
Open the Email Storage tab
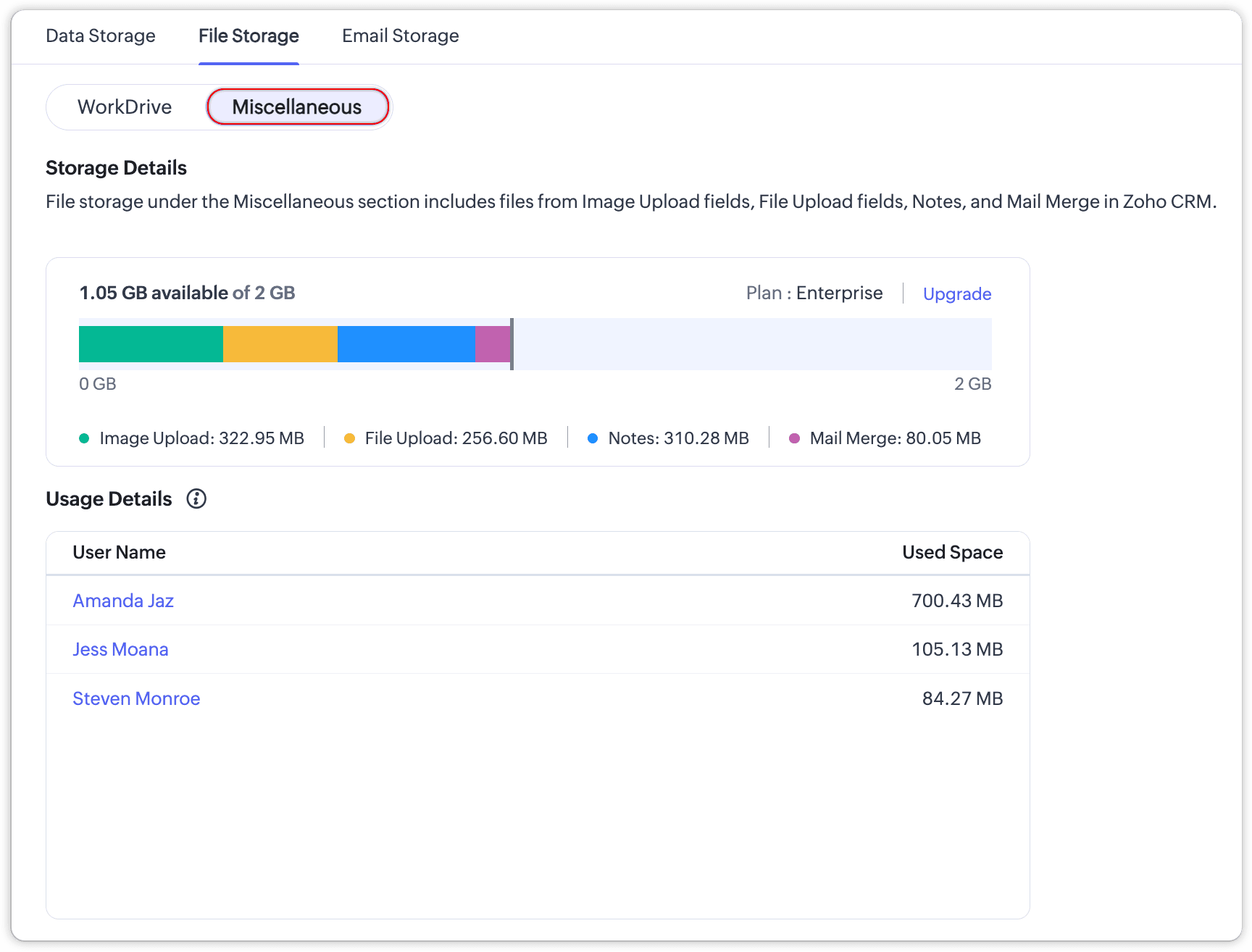pos(400,36)
